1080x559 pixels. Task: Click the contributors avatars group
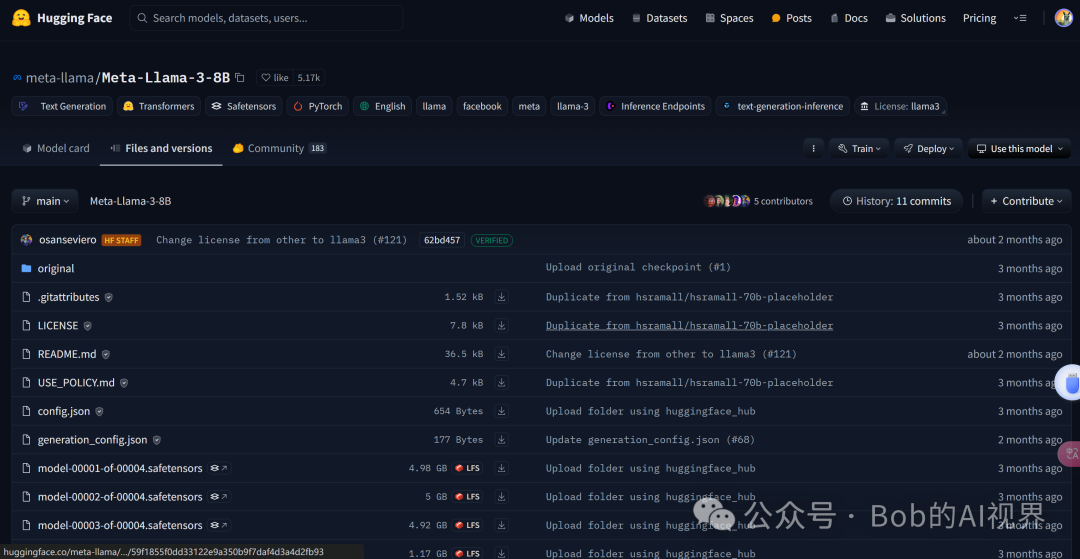tap(727, 201)
